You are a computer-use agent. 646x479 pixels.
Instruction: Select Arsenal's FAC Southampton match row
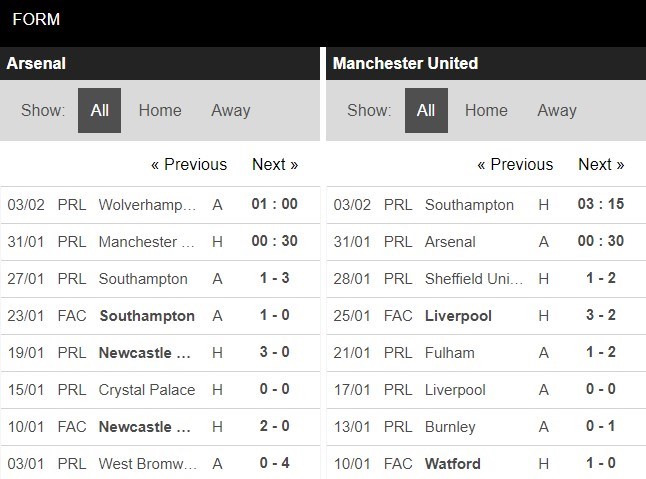[x=160, y=316]
